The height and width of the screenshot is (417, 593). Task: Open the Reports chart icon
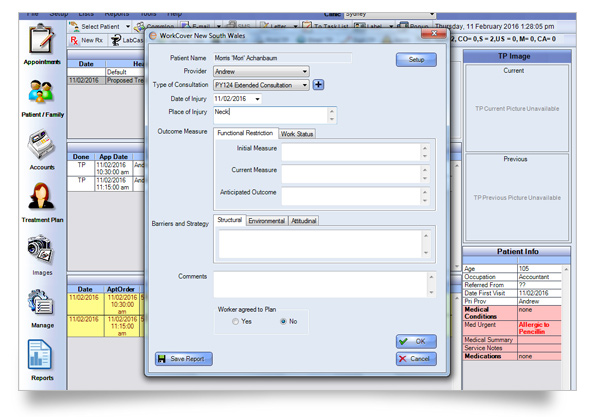click(x=39, y=355)
